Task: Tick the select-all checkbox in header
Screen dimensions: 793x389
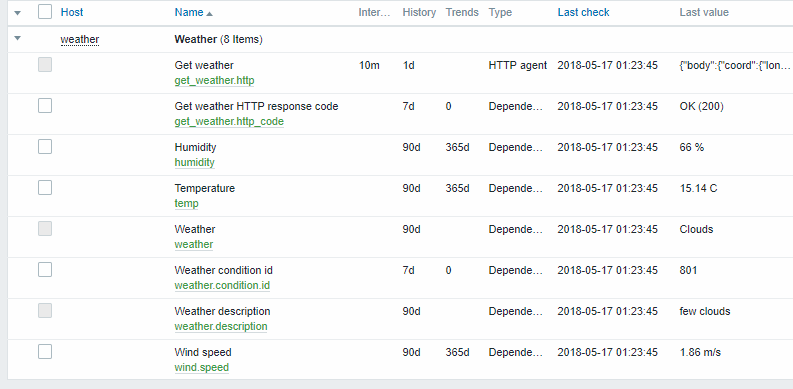Action: [x=45, y=12]
